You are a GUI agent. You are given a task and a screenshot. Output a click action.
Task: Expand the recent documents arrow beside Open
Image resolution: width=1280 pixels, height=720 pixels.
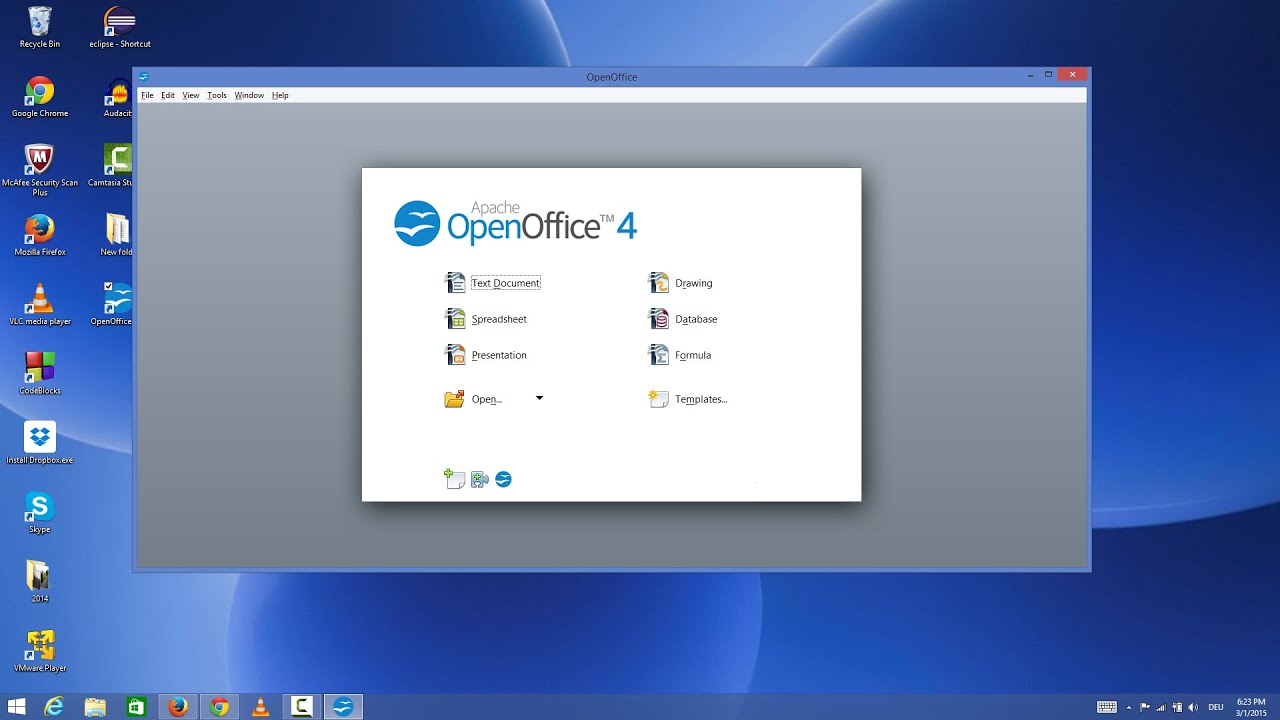[539, 398]
